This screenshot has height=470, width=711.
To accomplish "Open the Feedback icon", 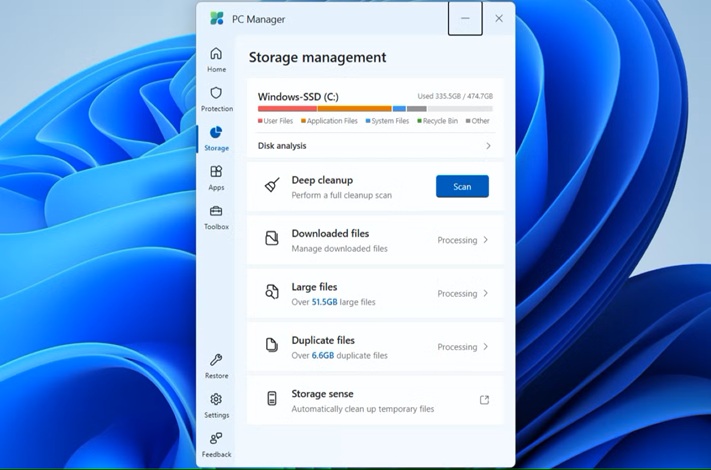I will click(216, 438).
